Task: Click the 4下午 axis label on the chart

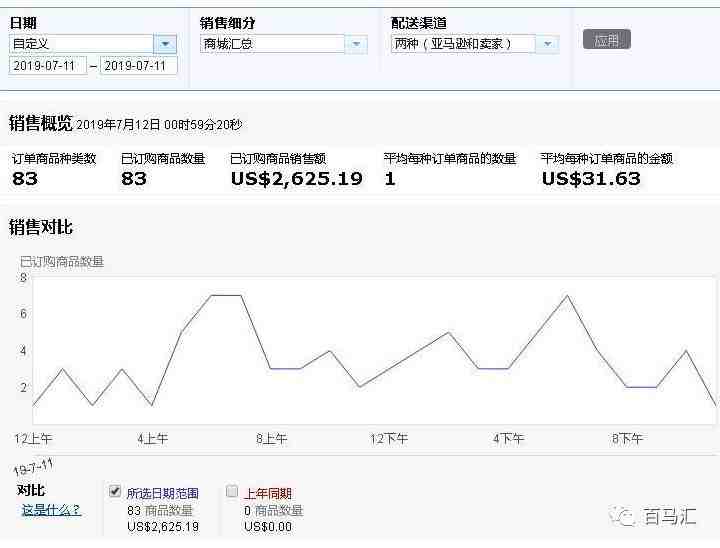Action: pyautogui.click(x=508, y=439)
